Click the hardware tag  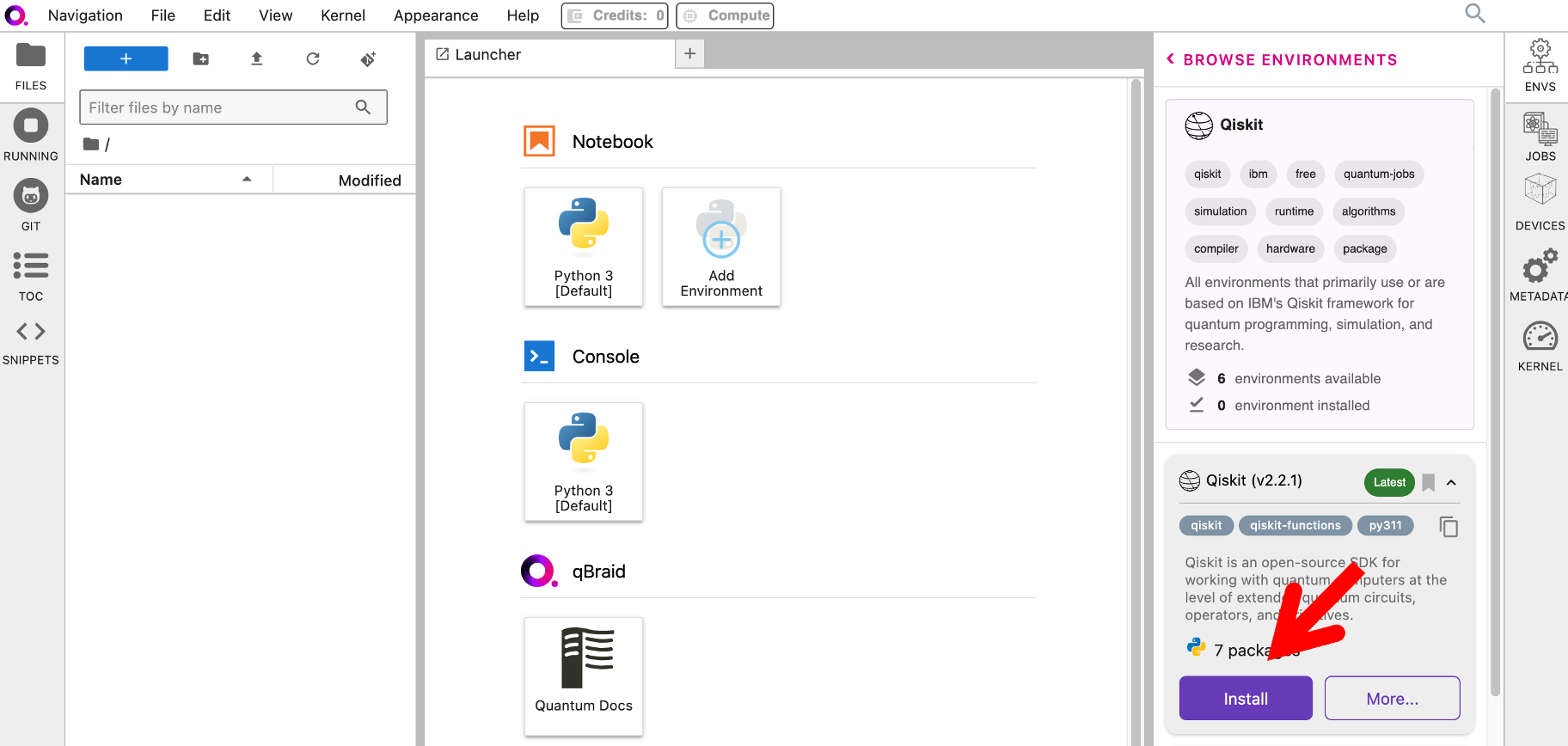(1290, 249)
